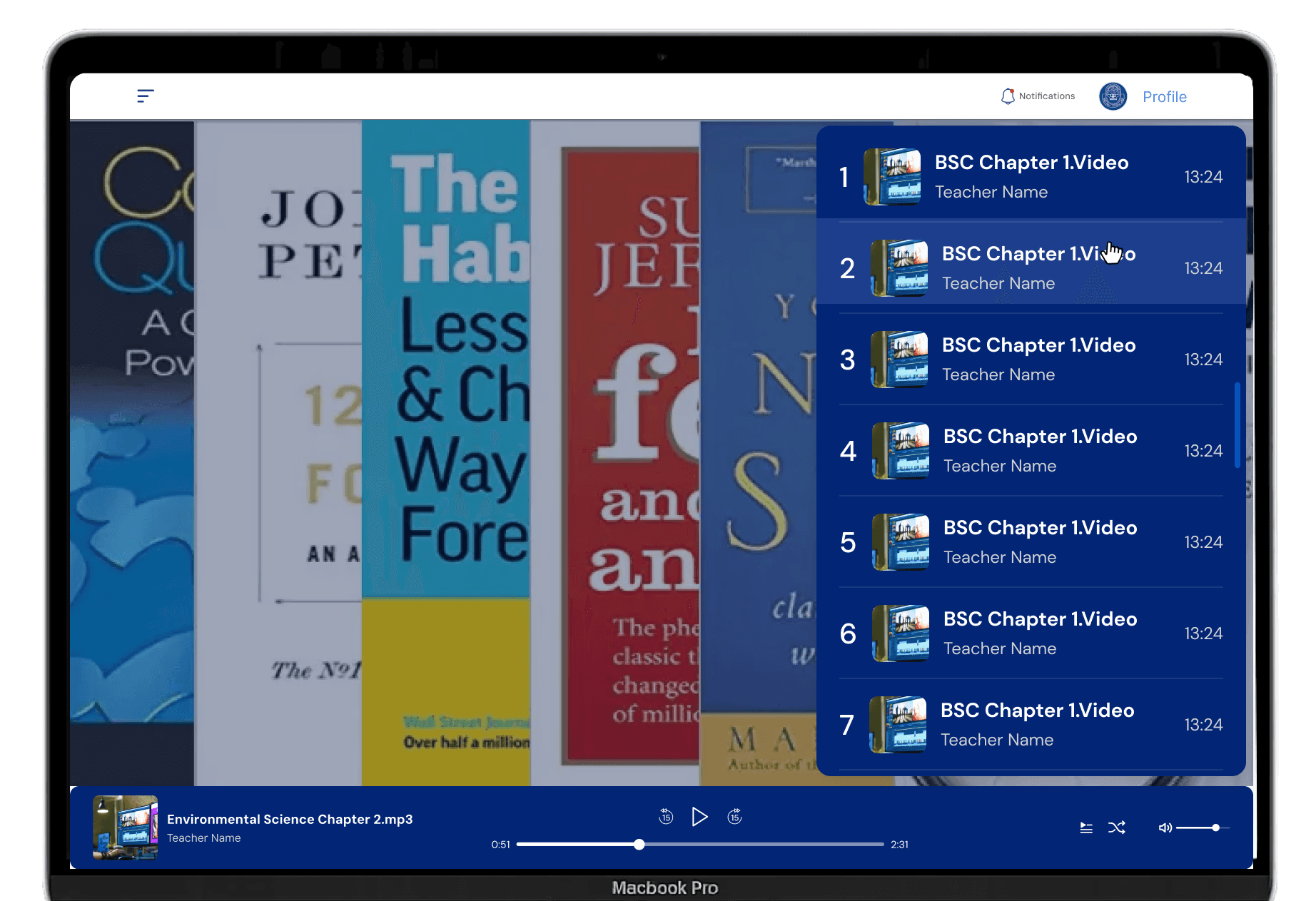The image size is (1316, 901).
Task: Click the profile avatar image
Action: point(1113,96)
